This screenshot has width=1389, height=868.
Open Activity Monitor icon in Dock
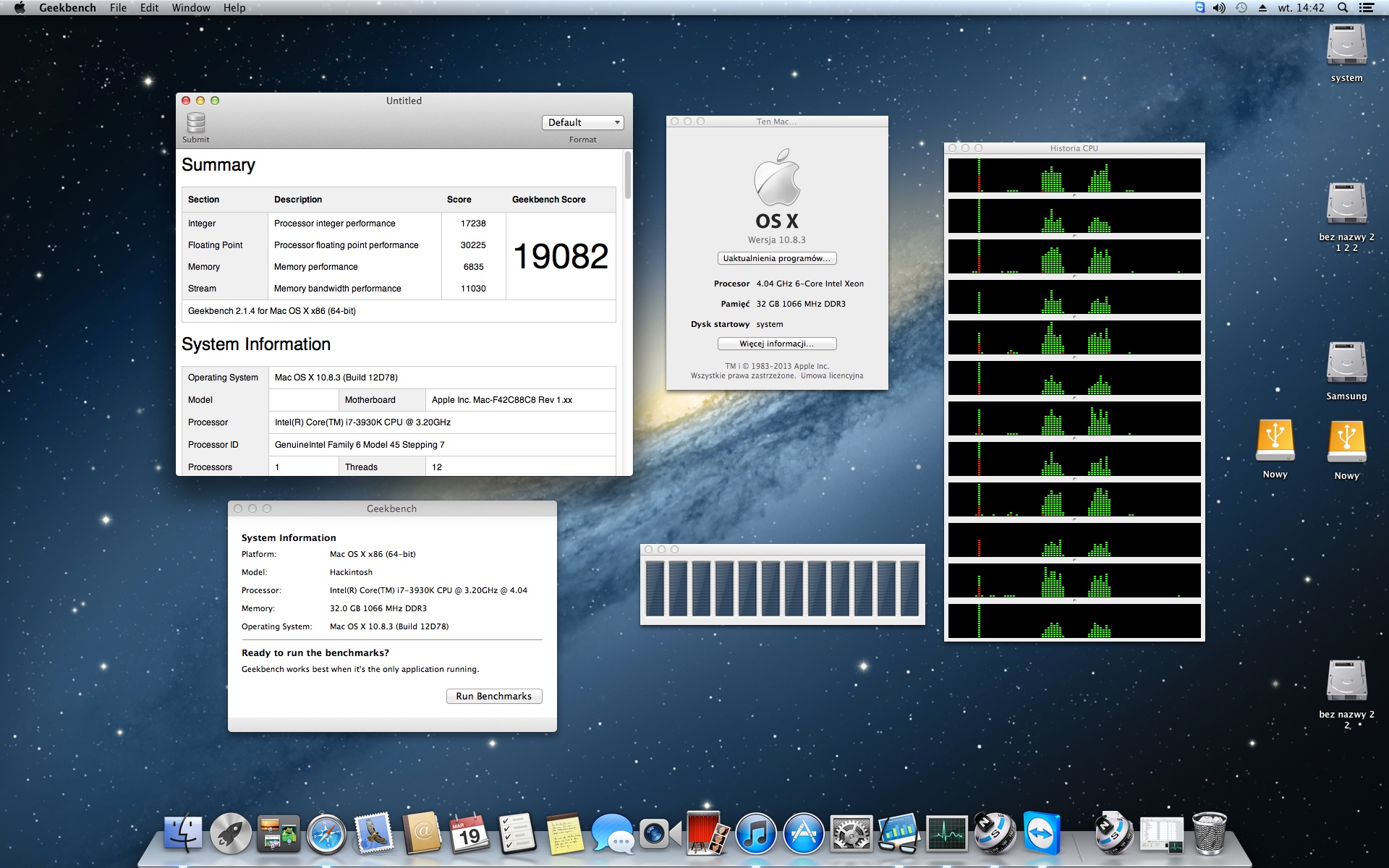947,833
